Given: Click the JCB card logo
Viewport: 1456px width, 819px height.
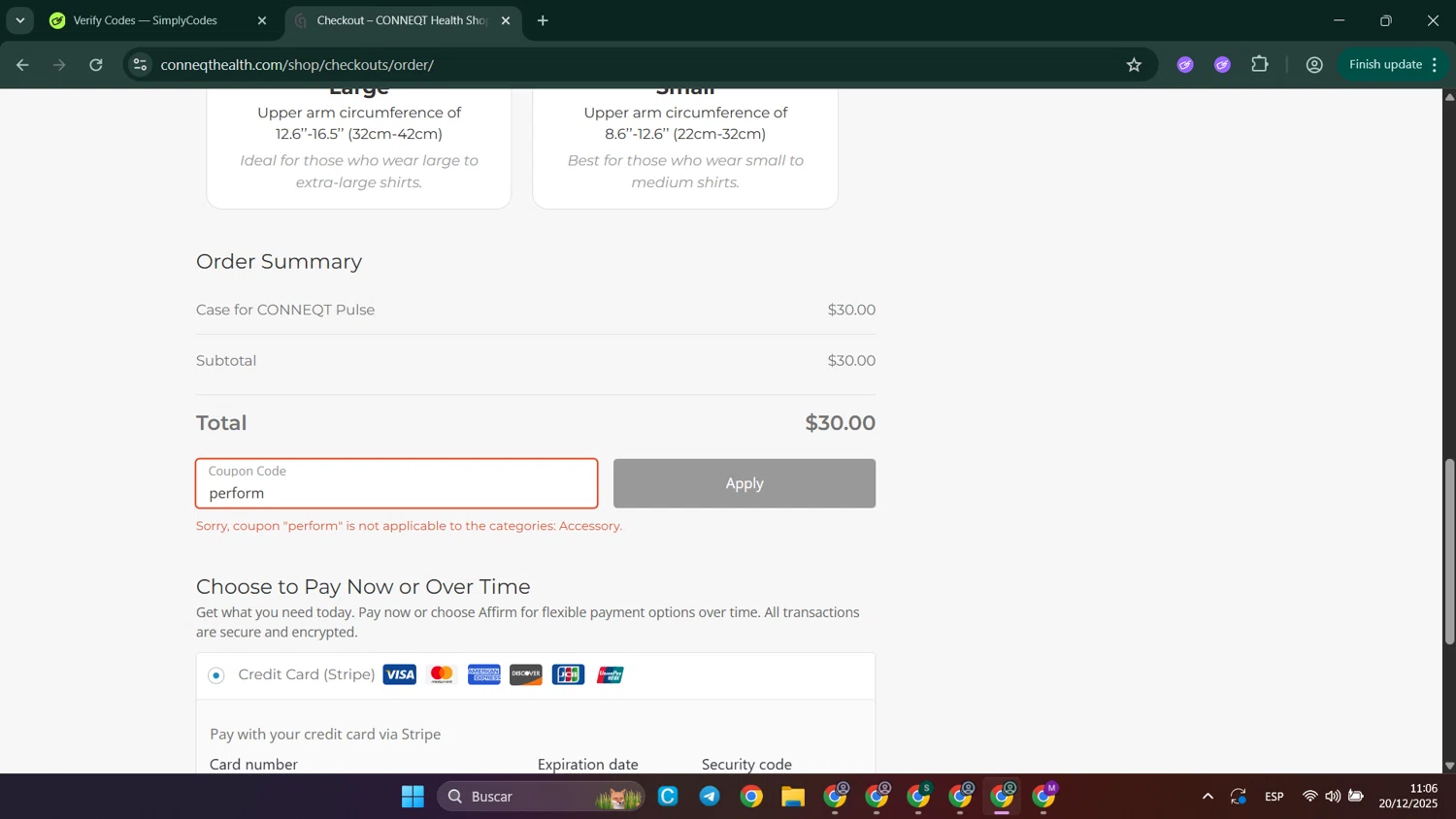Looking at the screenshot, I should coord(569,674).
